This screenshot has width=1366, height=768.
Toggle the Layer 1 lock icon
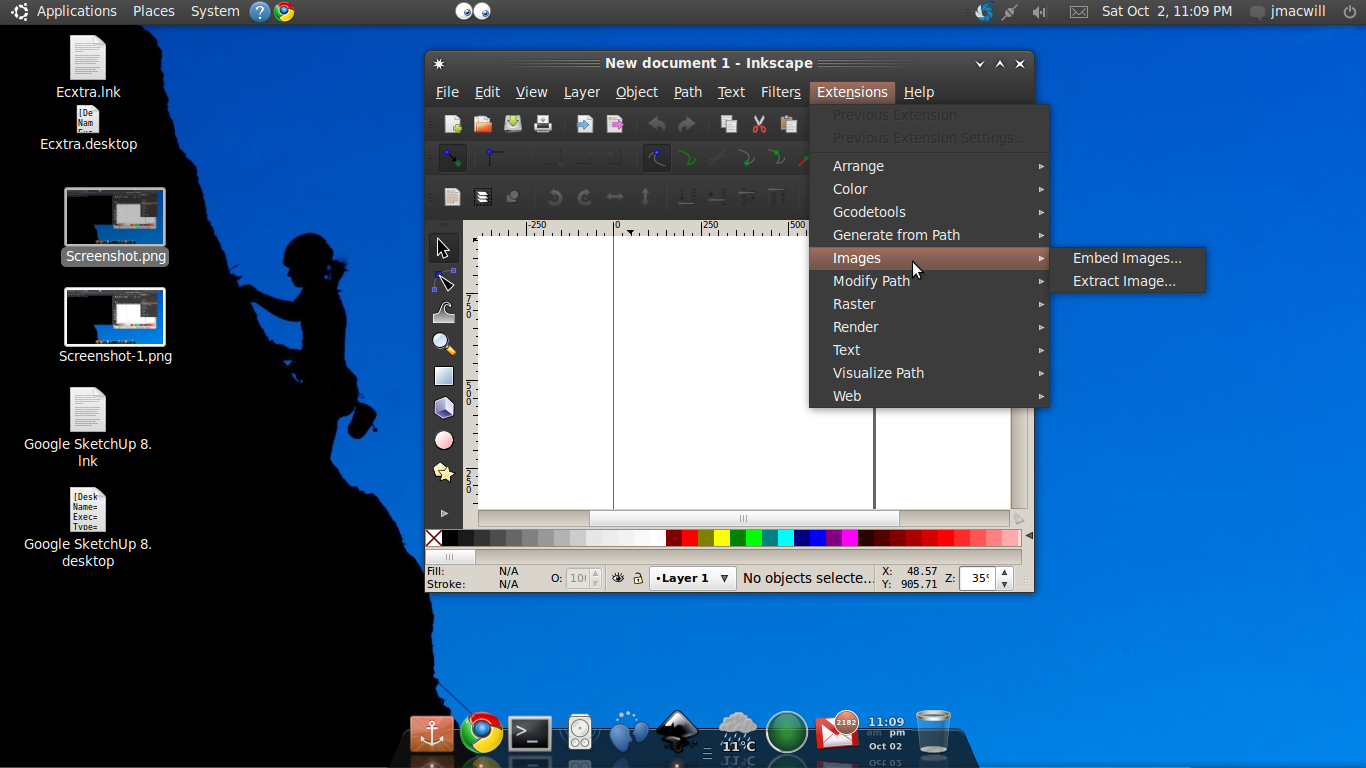point(638,578)
